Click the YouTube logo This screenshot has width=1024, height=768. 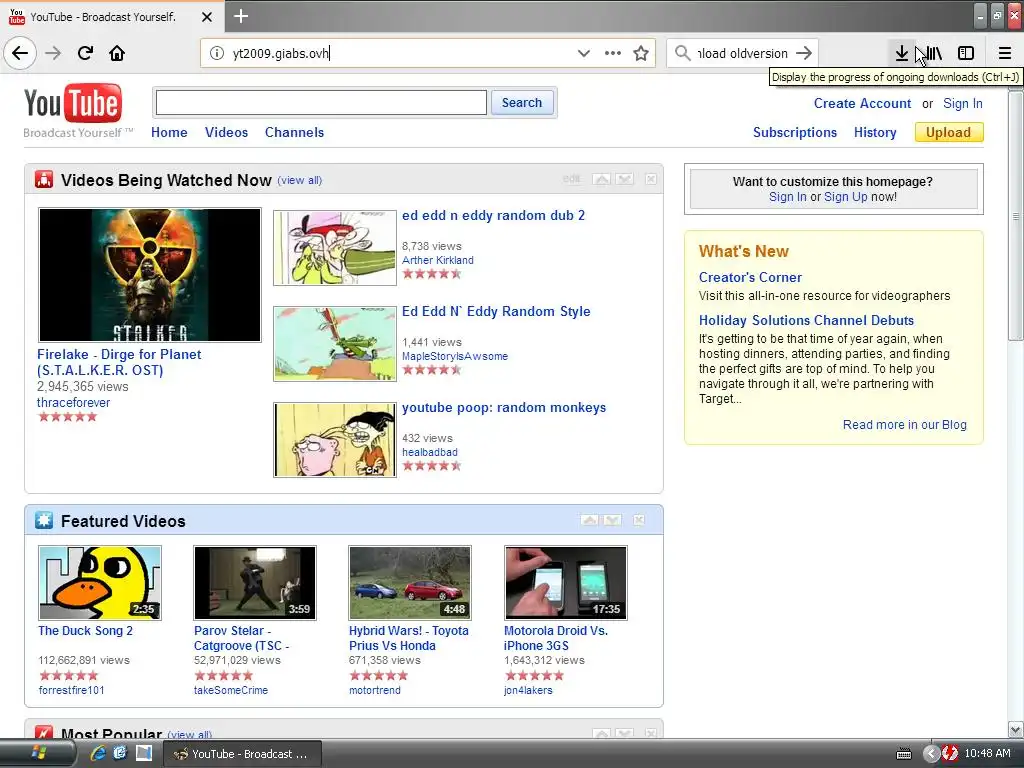pyautogui.click(x=73, y=103)
